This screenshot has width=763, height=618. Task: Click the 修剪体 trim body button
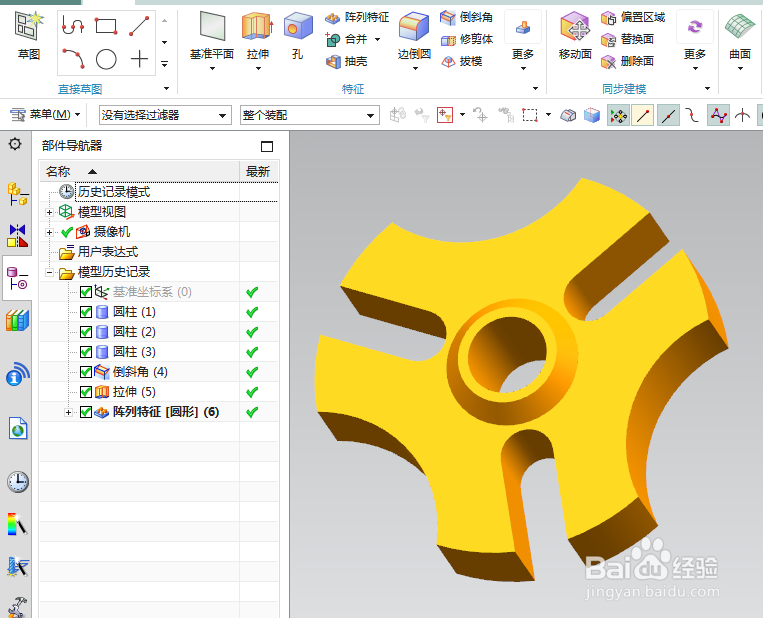pos(467,39)
